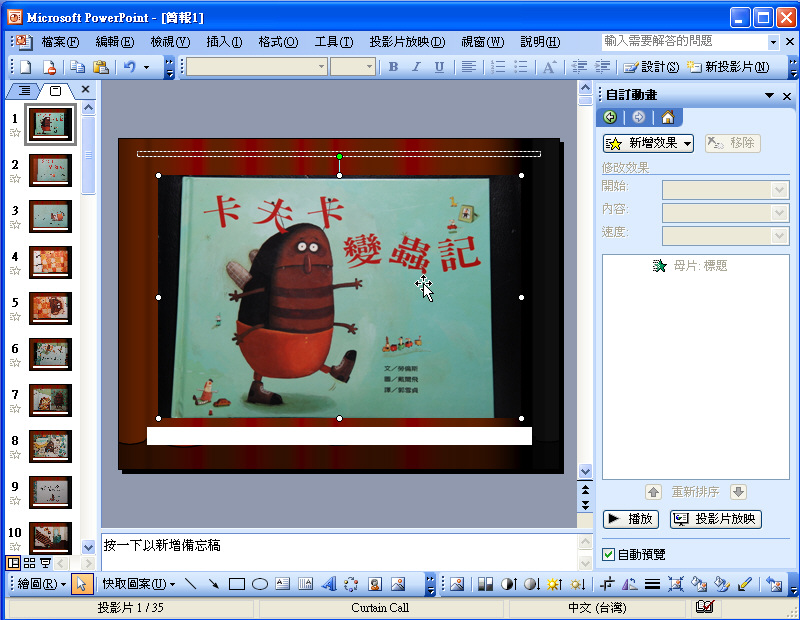The height and width of the screenshot is (620, 800).
Task: Go back in the task pane
Action: (610, 117)
